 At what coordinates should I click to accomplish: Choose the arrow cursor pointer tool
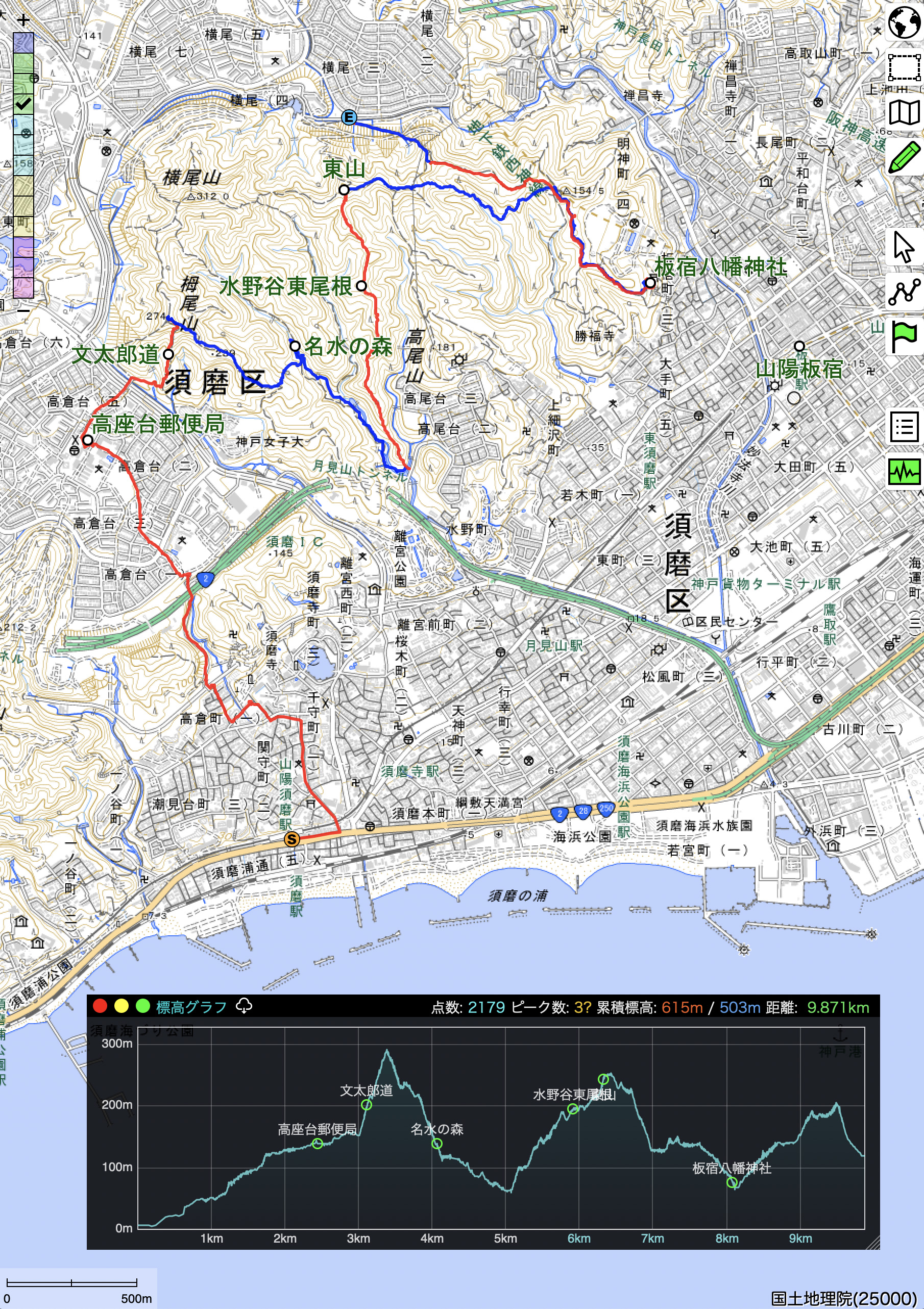click(x=904, y=247)
